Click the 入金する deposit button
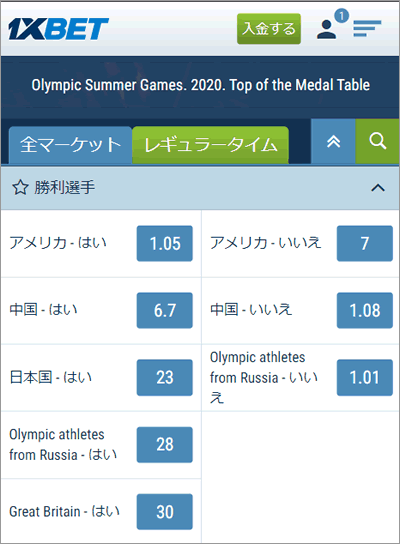The height and width of the screenshot is (544, 400). pos(269,29)
